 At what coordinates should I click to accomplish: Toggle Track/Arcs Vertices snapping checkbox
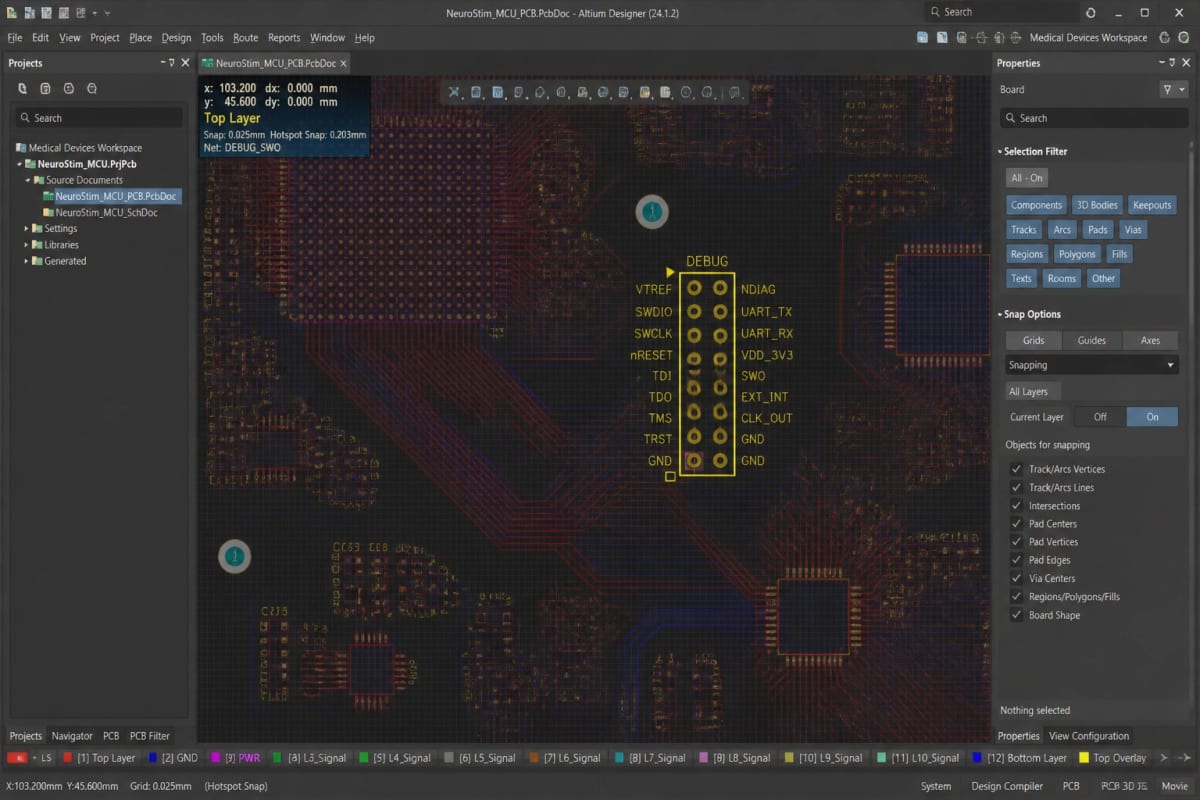pos(1016,469)
